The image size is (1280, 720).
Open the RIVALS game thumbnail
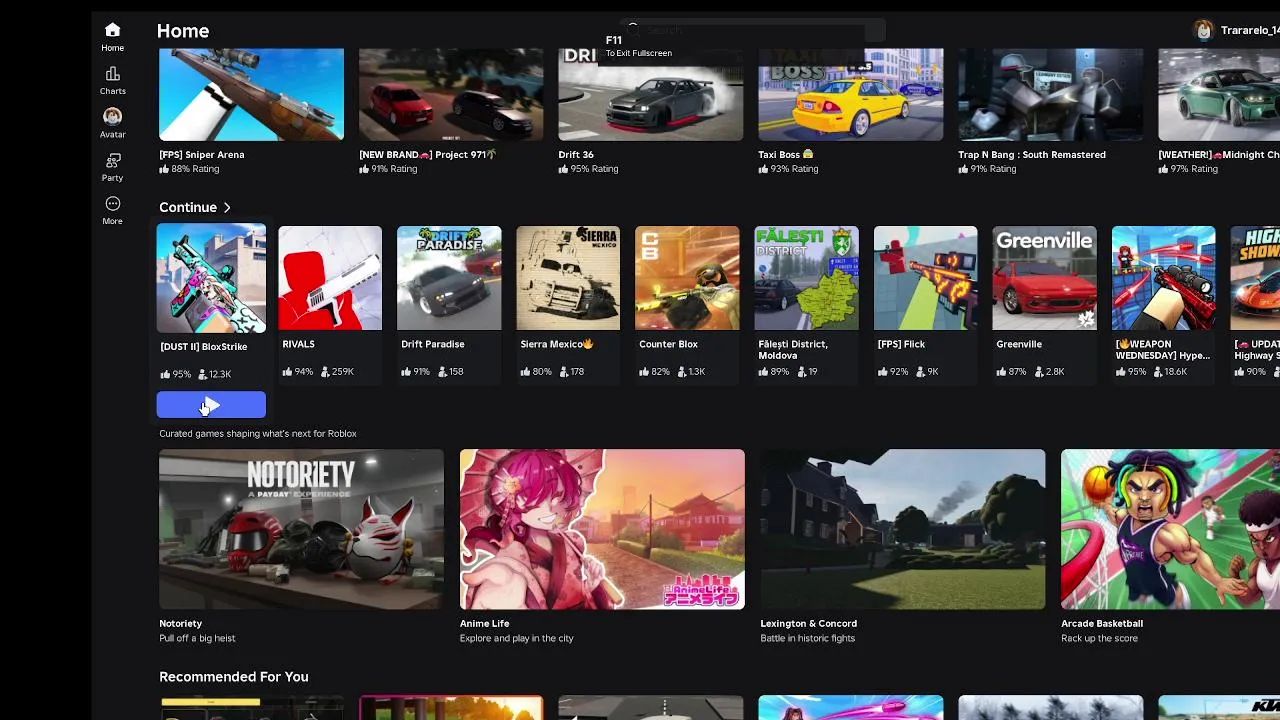[330, 278]
